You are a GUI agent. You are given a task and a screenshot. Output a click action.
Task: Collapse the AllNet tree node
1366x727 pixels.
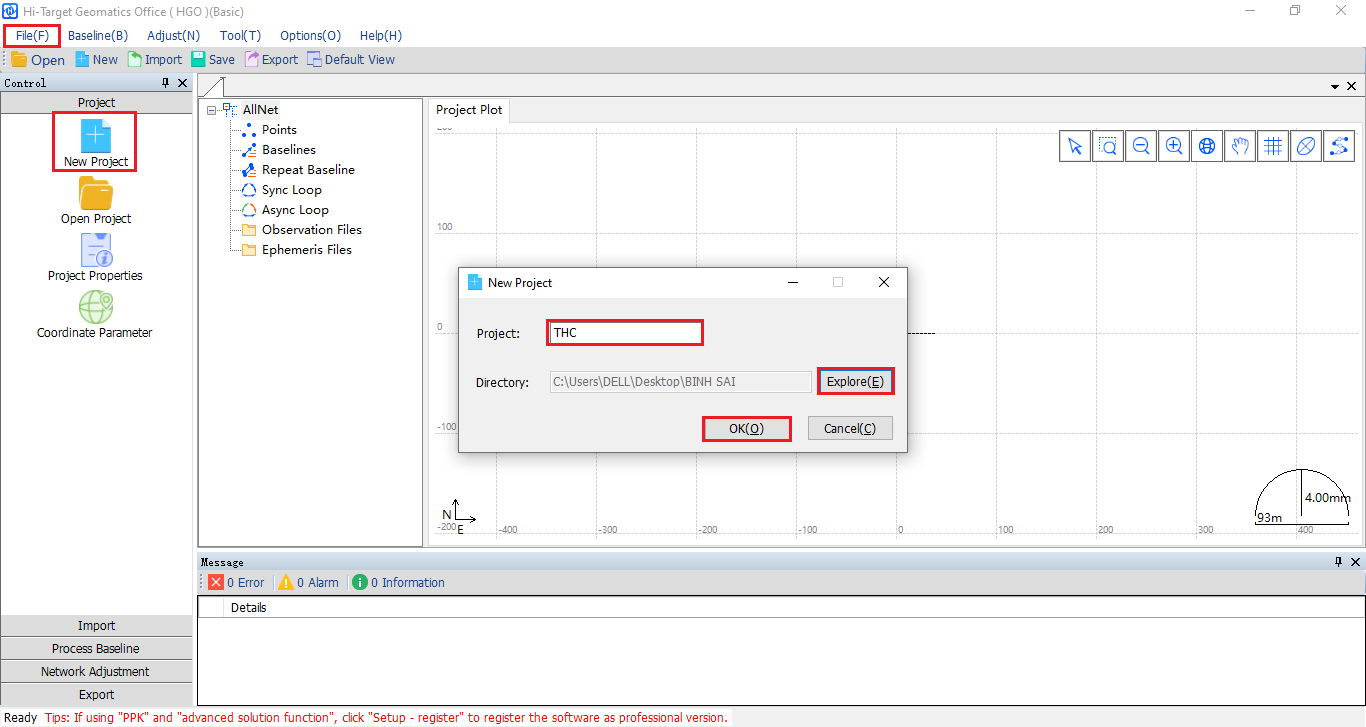click(x=212, y=110)
